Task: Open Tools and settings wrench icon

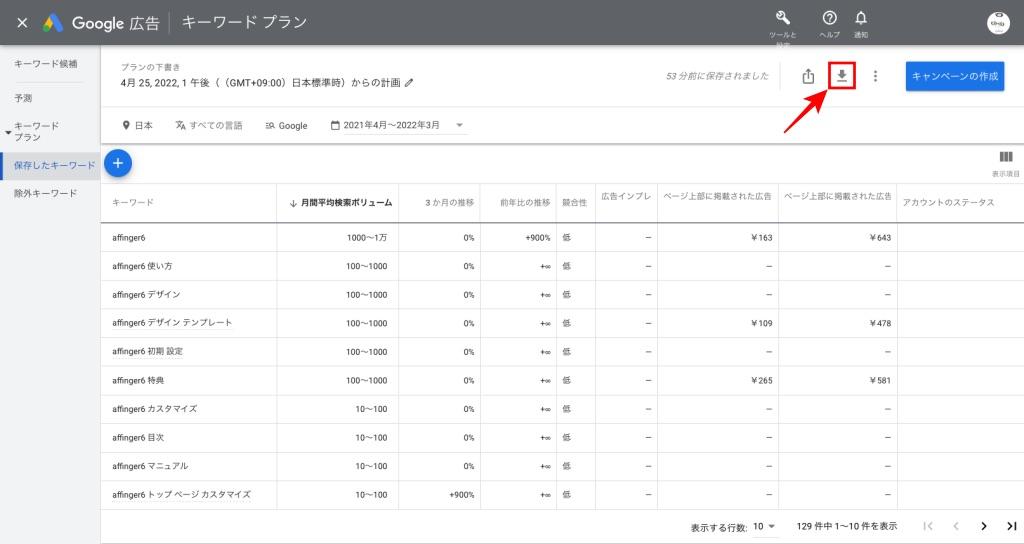Action: point(782,18)
